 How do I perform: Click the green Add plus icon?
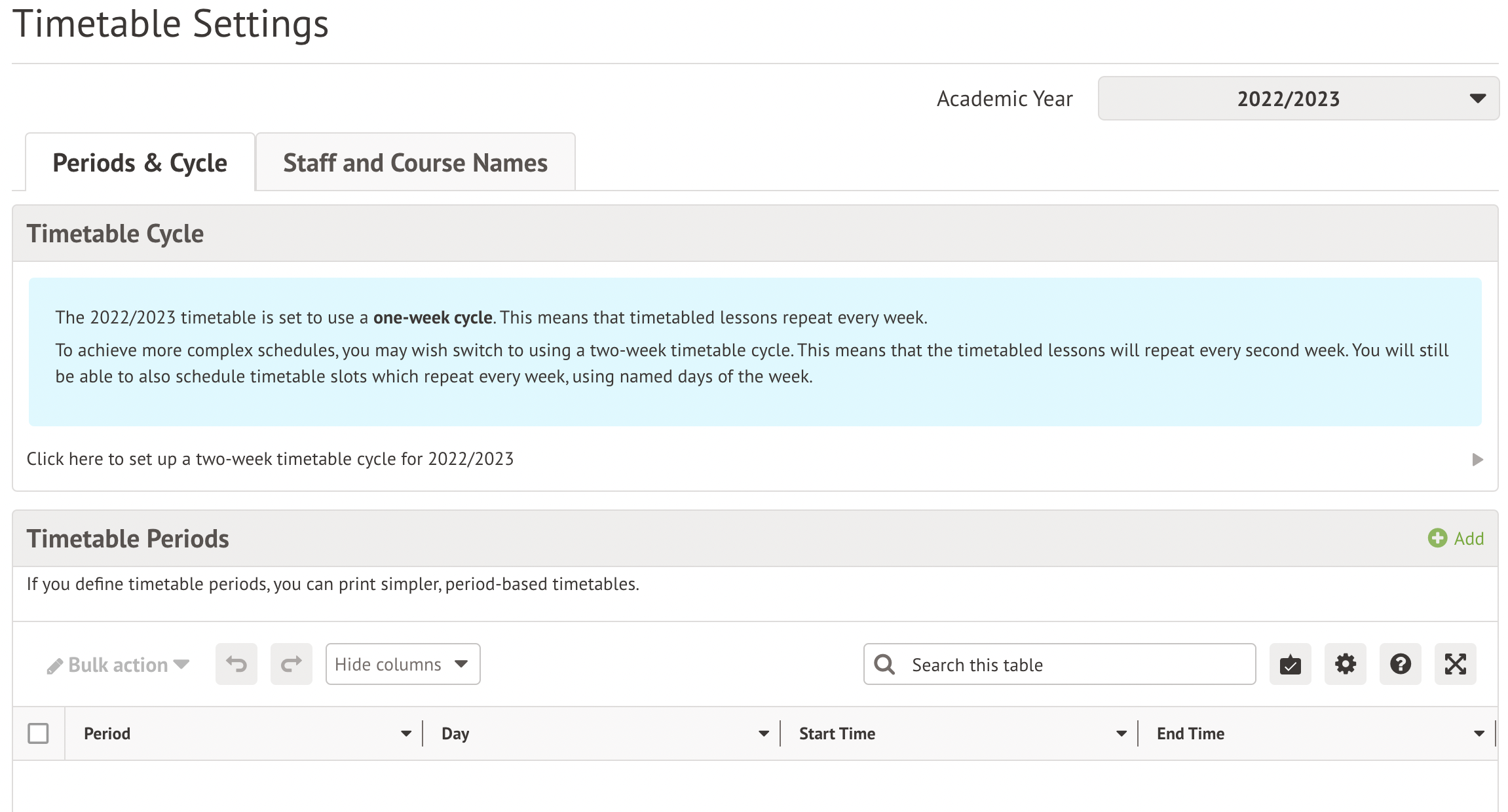1437,538
